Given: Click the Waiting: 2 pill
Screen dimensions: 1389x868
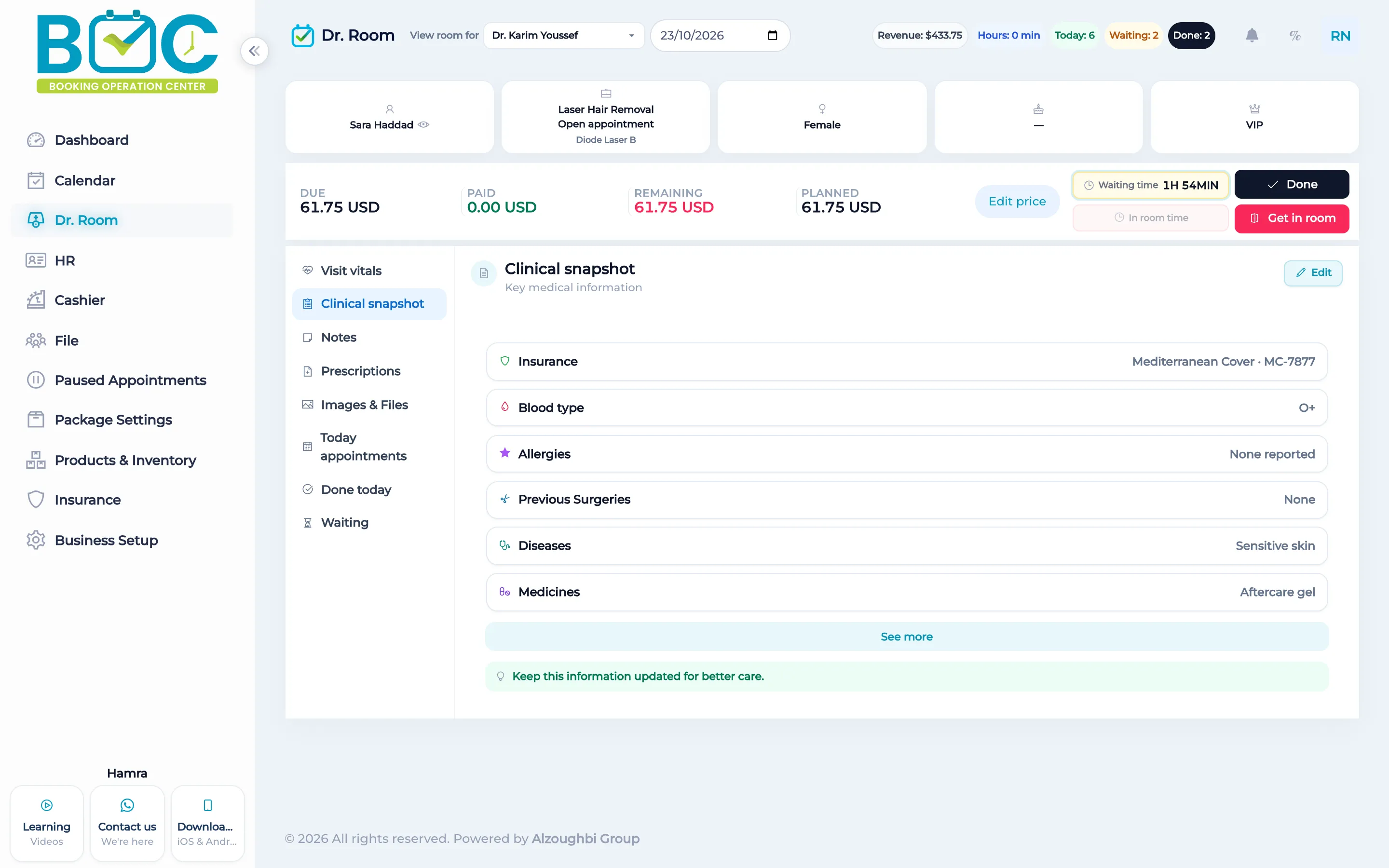Looking at the screenshot, I should pyautogui.click(x=1133, y=36).
